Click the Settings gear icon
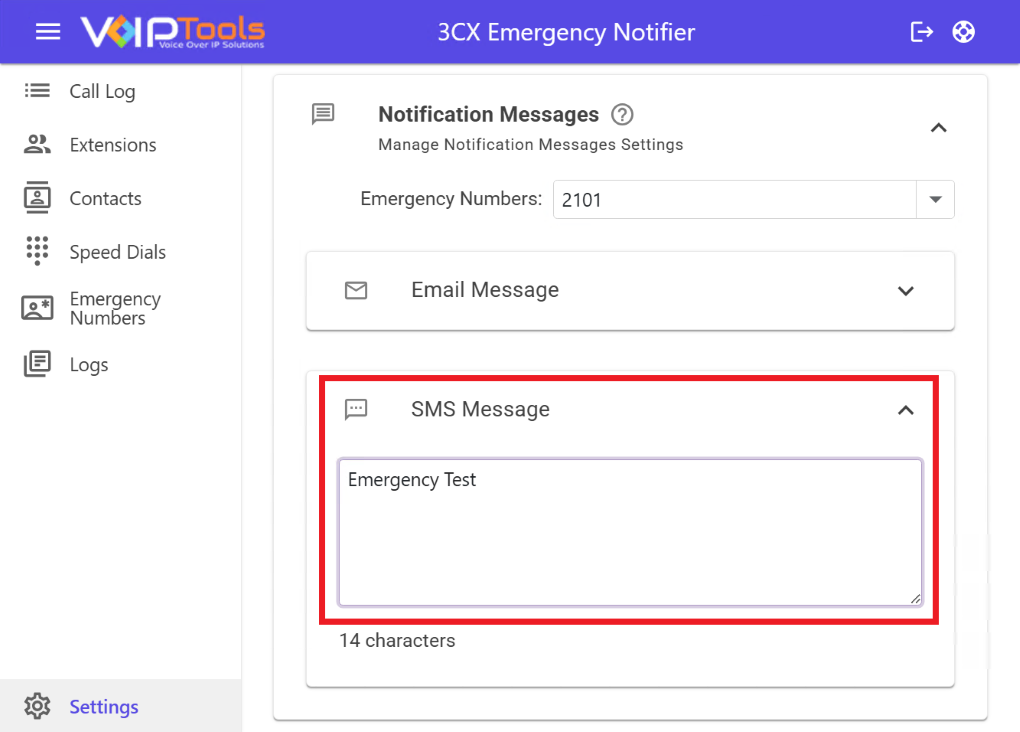The height and width of the screenshot is (732, 1020). point(37,706)
